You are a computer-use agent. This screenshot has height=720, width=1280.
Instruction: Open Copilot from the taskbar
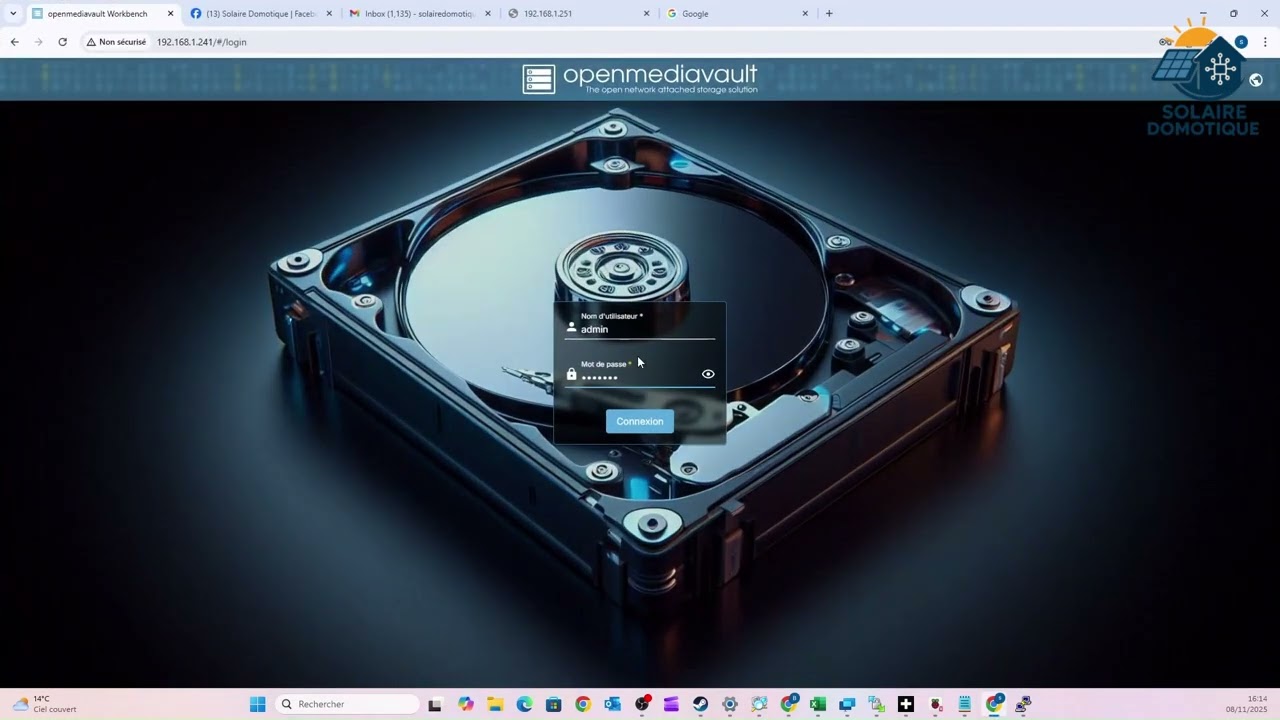tap(466, 704)
